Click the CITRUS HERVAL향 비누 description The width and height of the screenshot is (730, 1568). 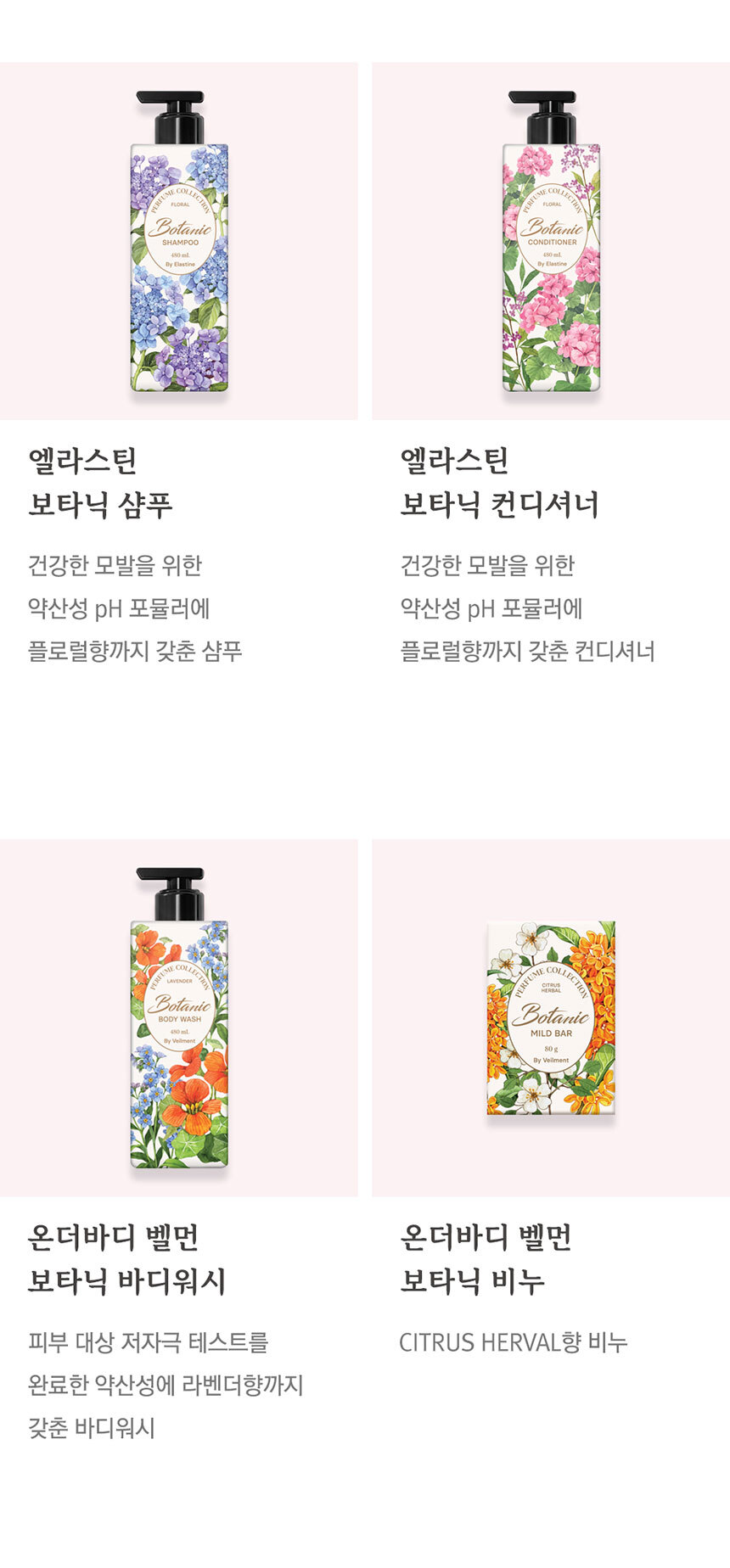tap(514, 1342)
